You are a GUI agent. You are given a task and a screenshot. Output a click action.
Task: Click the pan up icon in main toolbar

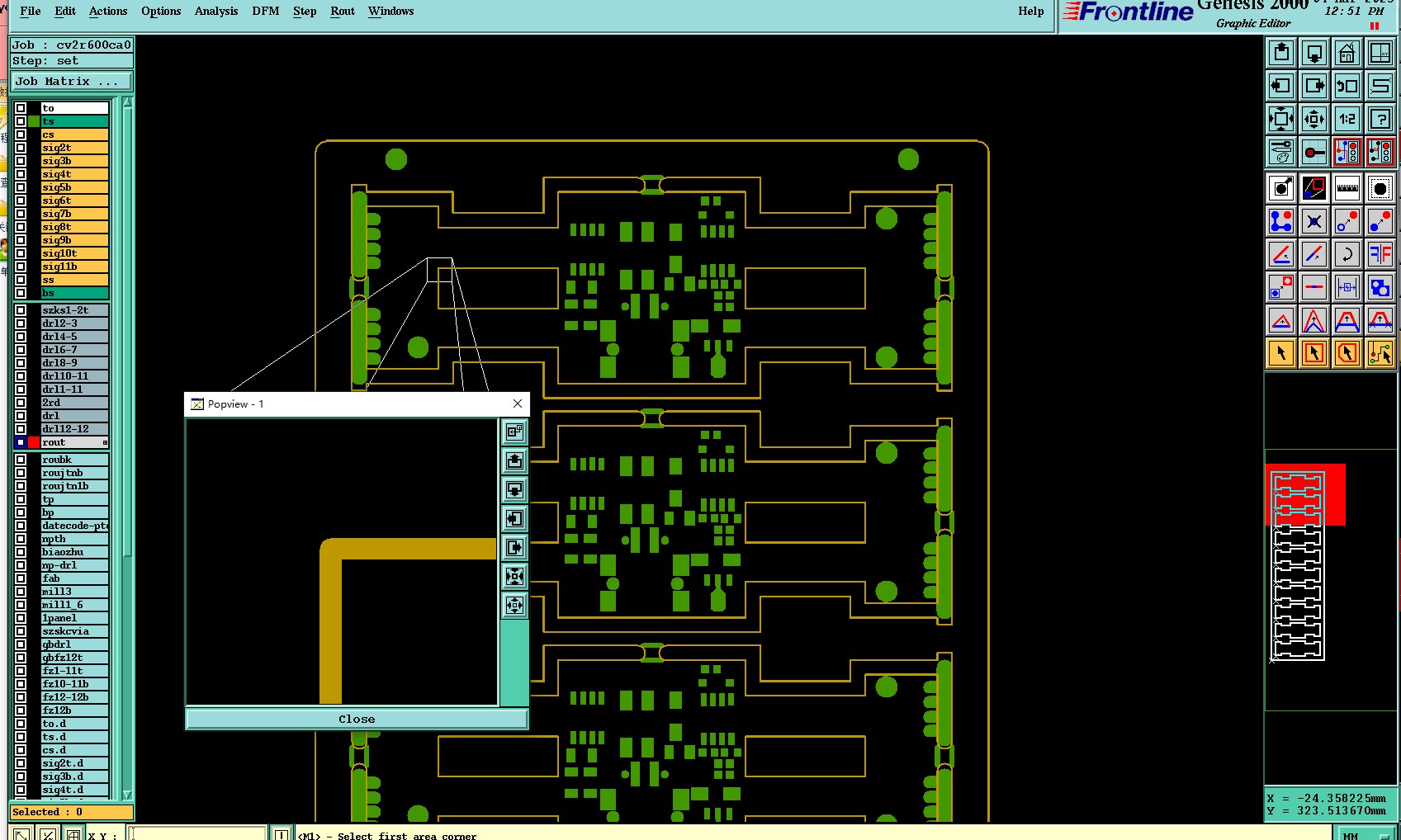[x=1281, y=54]
